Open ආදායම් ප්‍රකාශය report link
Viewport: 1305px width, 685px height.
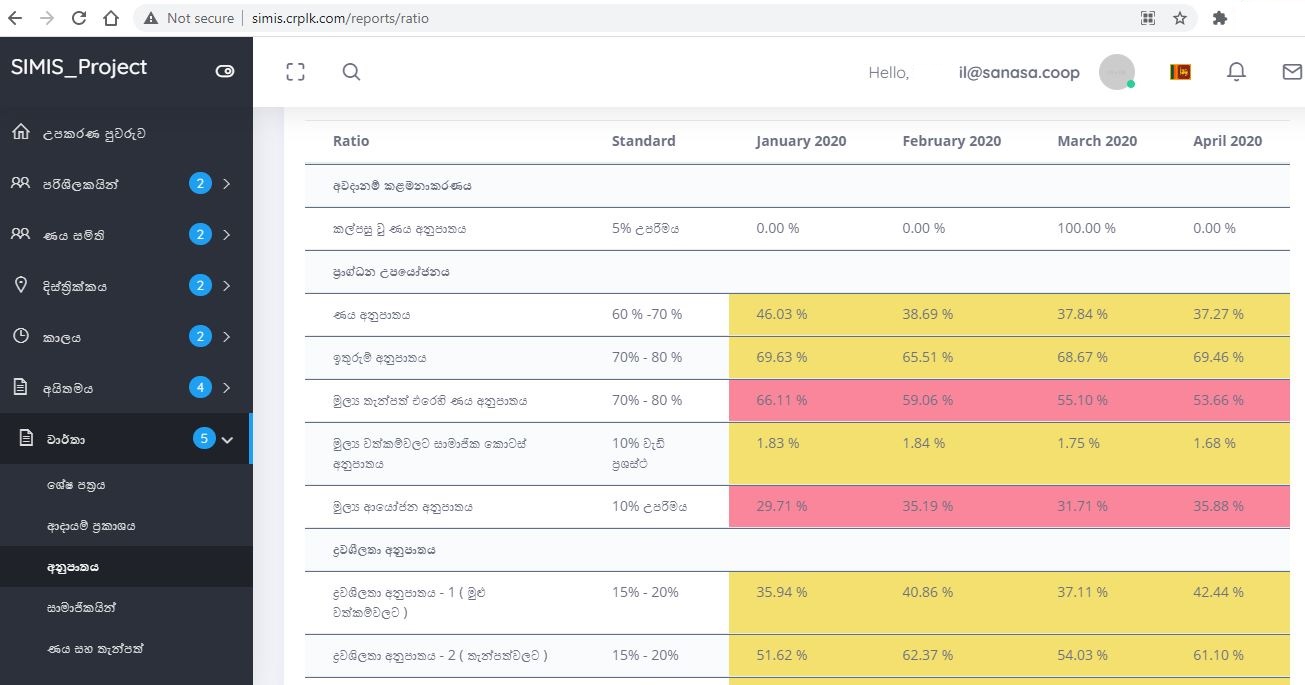pos(90,526)
